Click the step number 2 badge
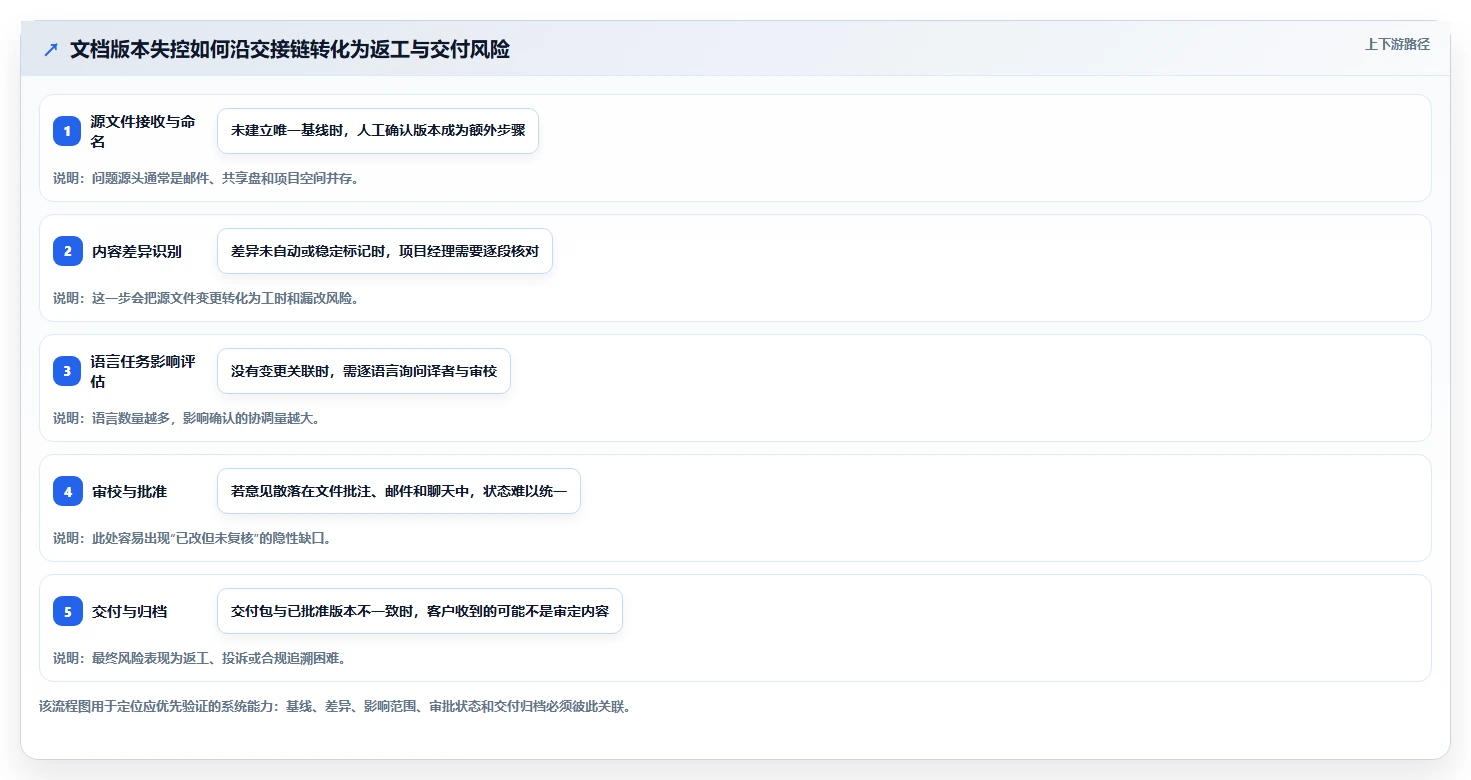 (x=67, y=251)
